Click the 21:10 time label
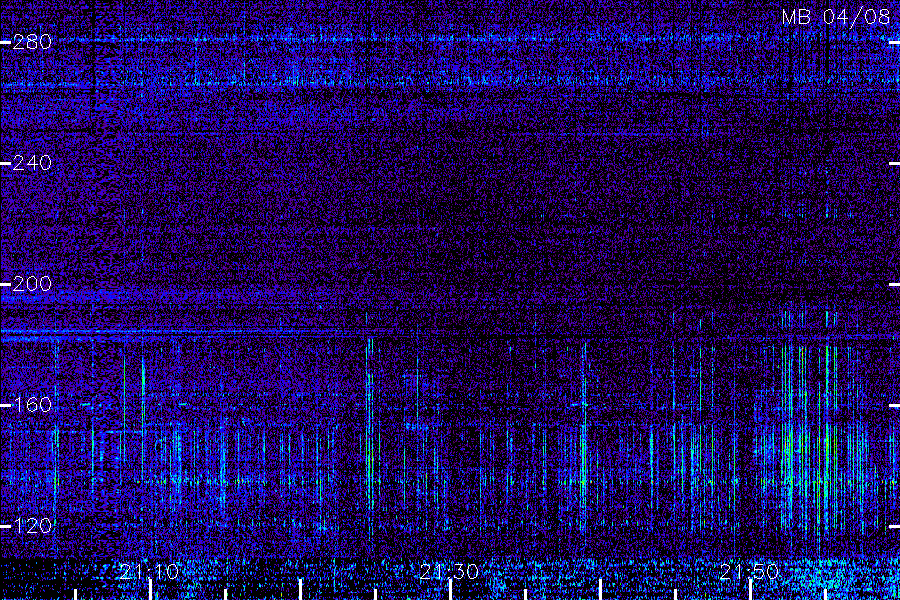This screenshot has width=900, height=600. pos(150,572)
